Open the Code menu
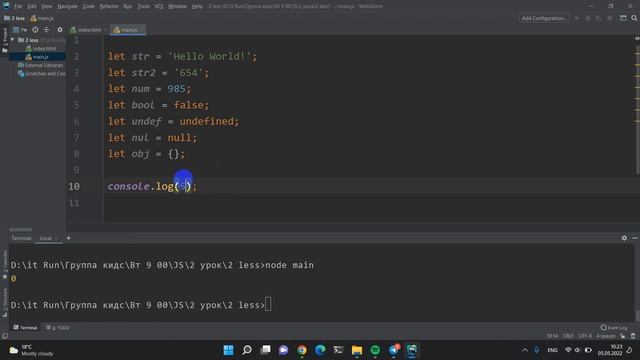This screenshot has width=640, height=360. (x=89, y=6)
